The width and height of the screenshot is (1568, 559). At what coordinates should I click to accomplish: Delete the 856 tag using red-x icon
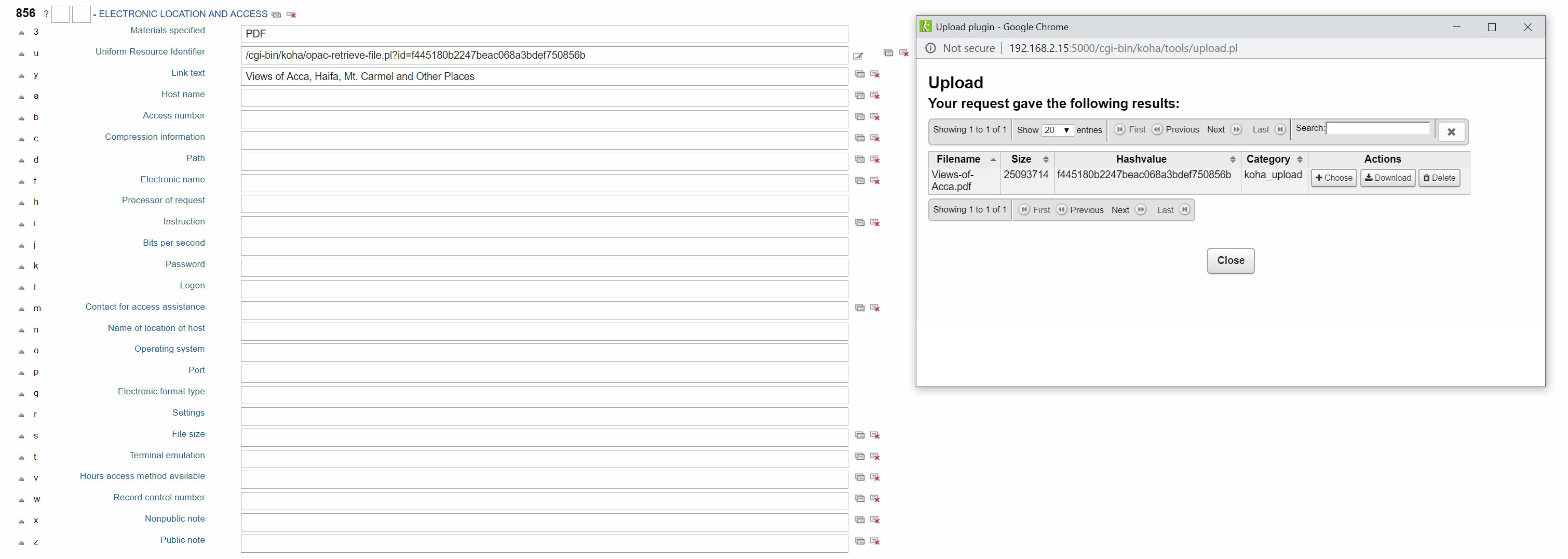(x=292, y=15)
